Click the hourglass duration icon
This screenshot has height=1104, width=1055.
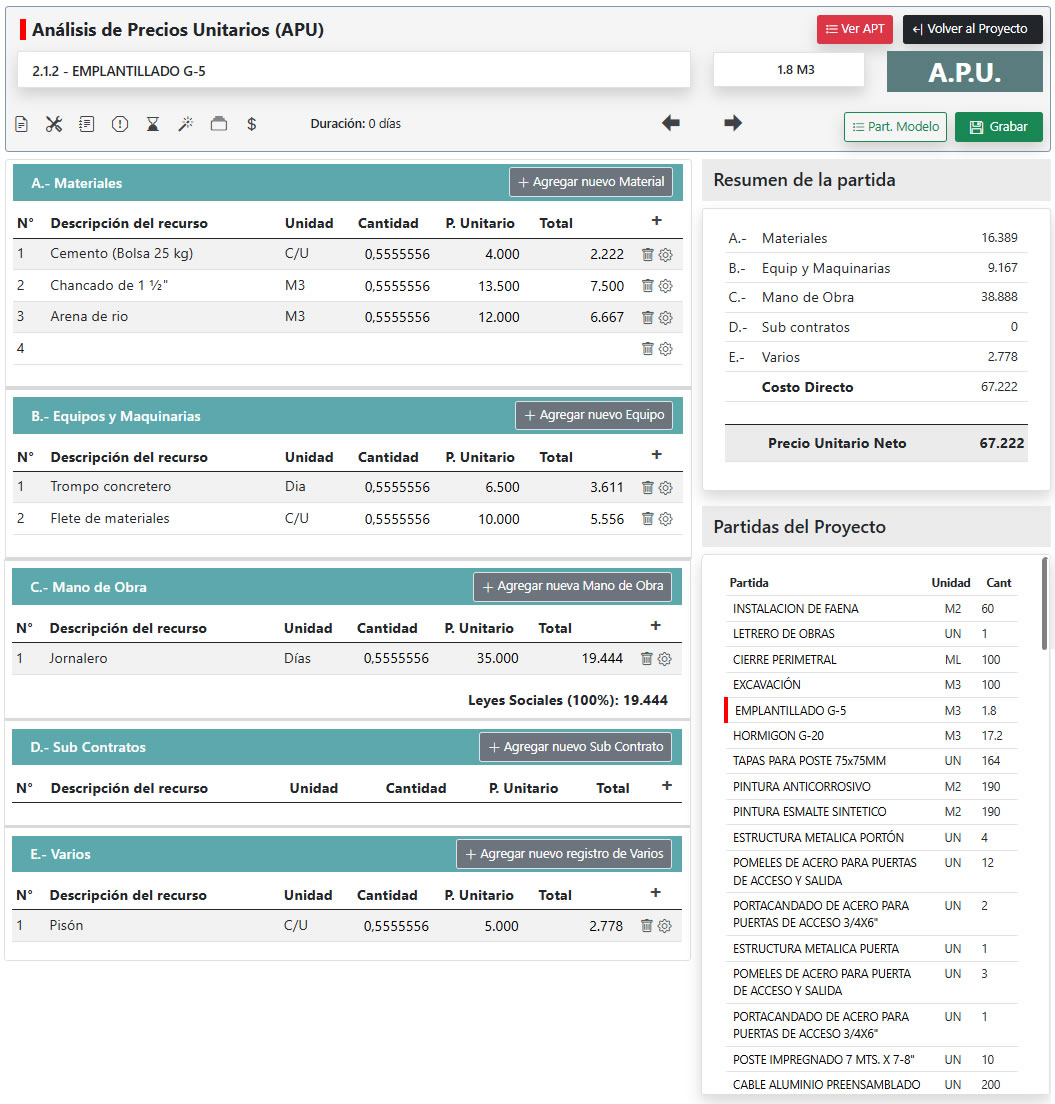pyautogui.click(x=152, y=124)
